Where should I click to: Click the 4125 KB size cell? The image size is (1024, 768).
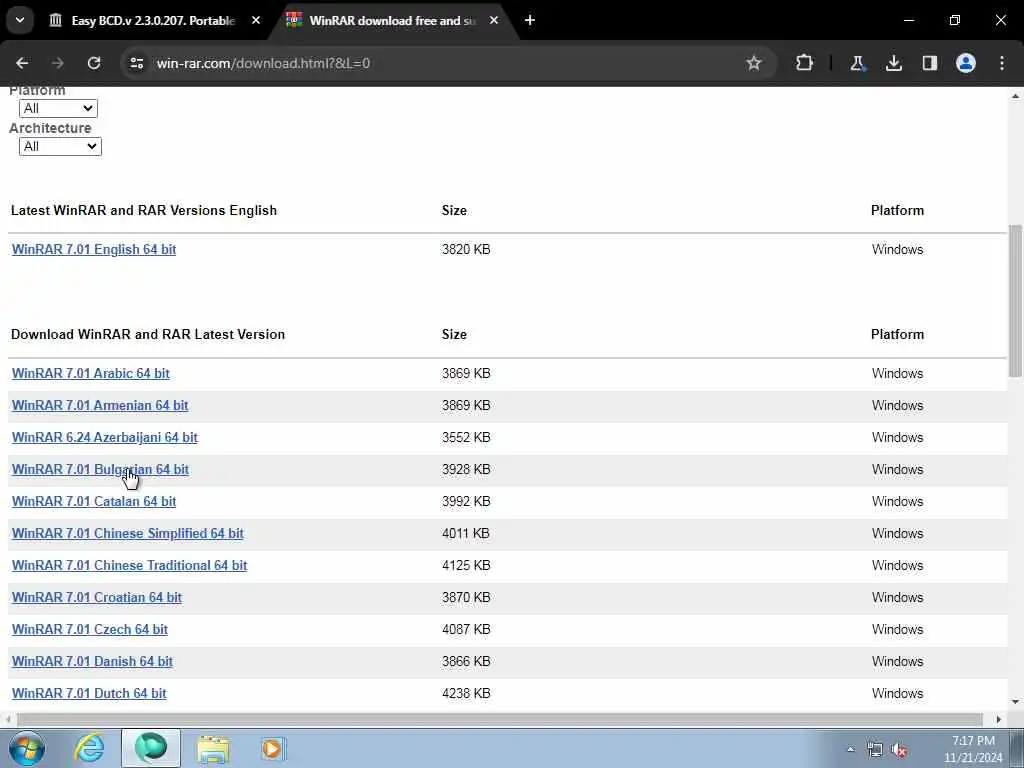(x=466, y=566)
